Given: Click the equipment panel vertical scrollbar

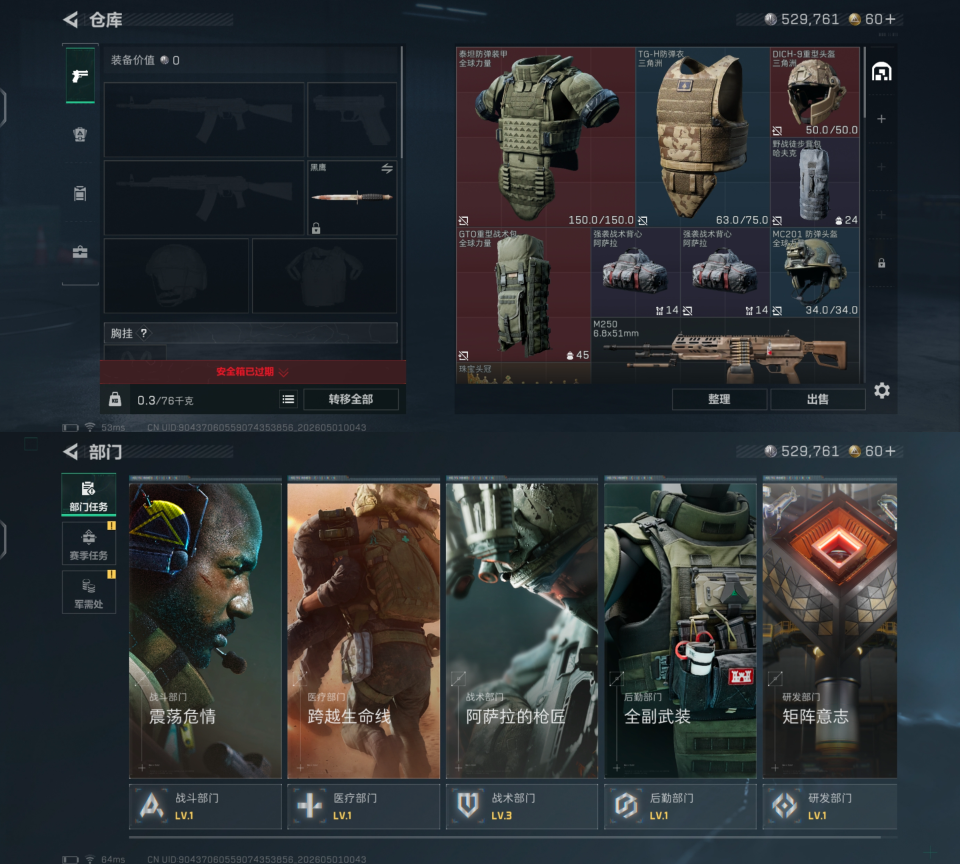Looking at the screenshot, I should (402, 102).
